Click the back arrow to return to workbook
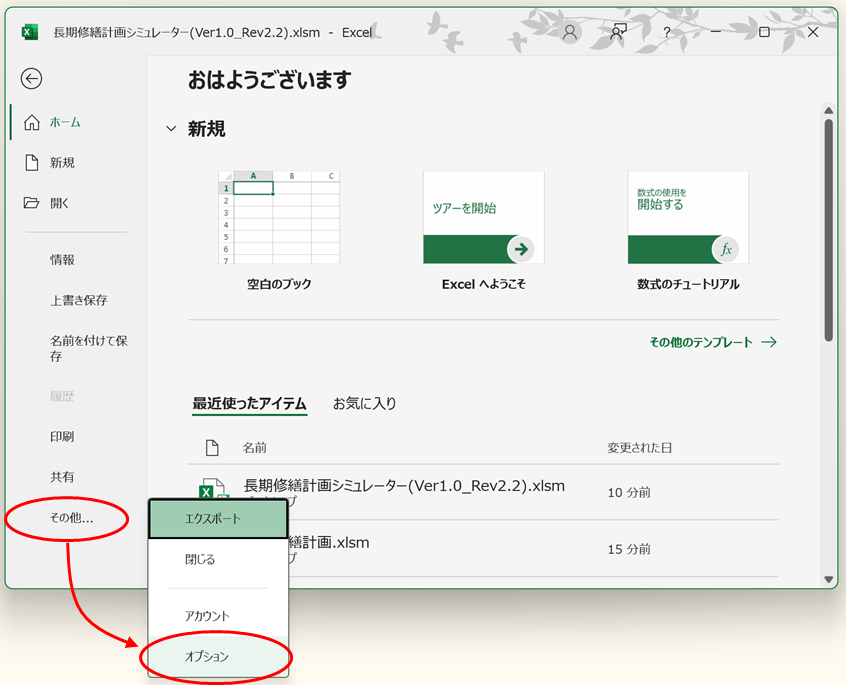The width and height of the screenshot is (846, 685). [x=32, y=79]
